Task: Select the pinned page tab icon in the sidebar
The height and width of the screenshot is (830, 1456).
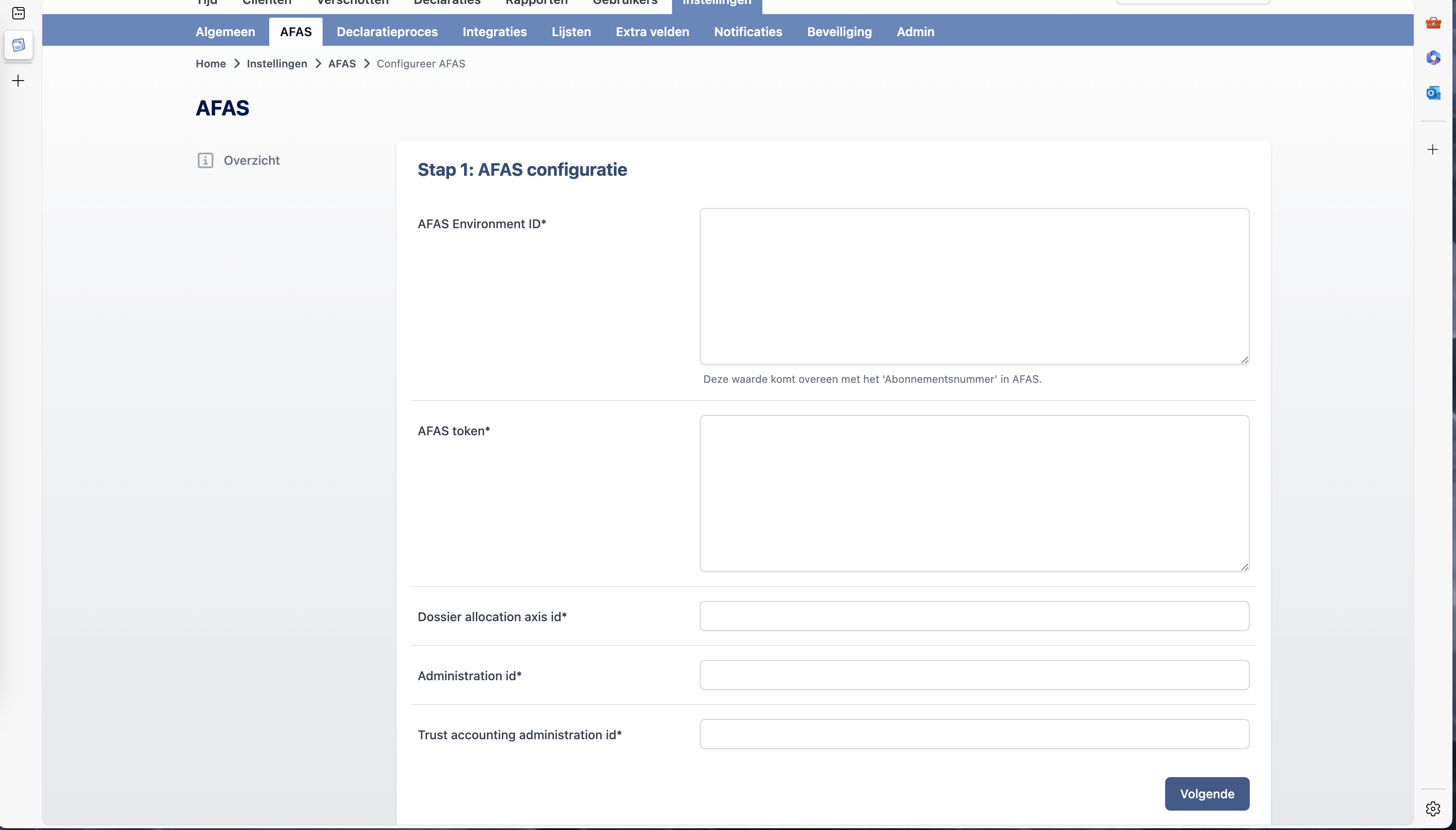Action: point(18,45)
